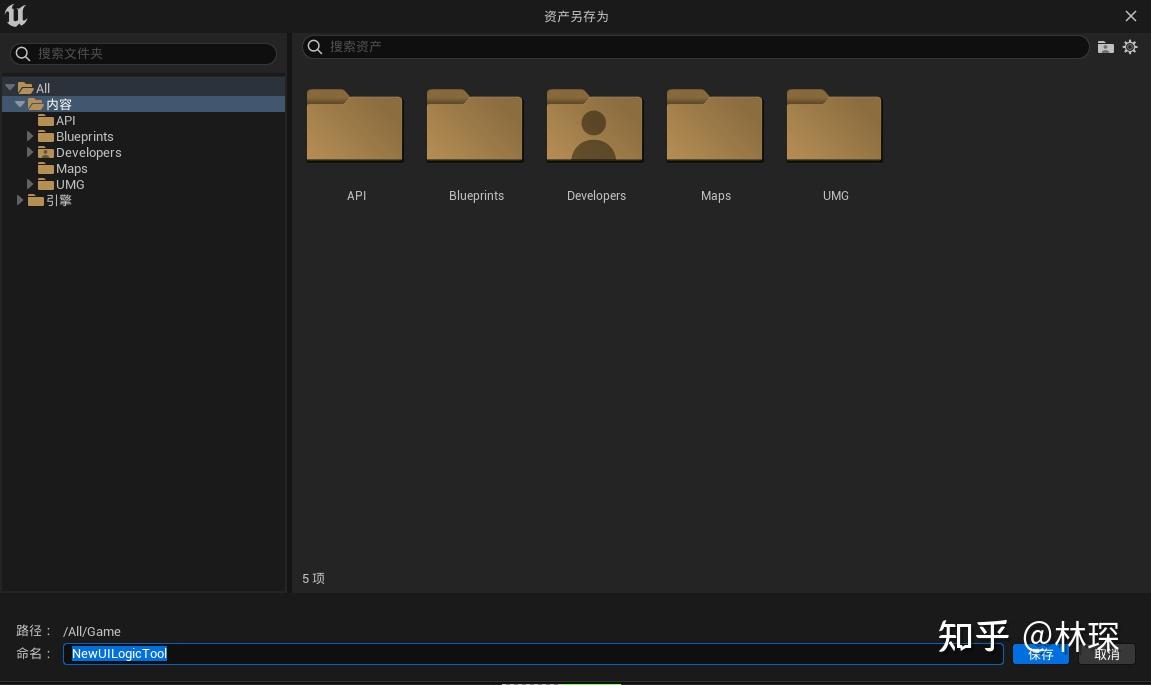Toggle the Developers folder visibility icon
The image size is (1151, 685).
[x=1104, y=47]
